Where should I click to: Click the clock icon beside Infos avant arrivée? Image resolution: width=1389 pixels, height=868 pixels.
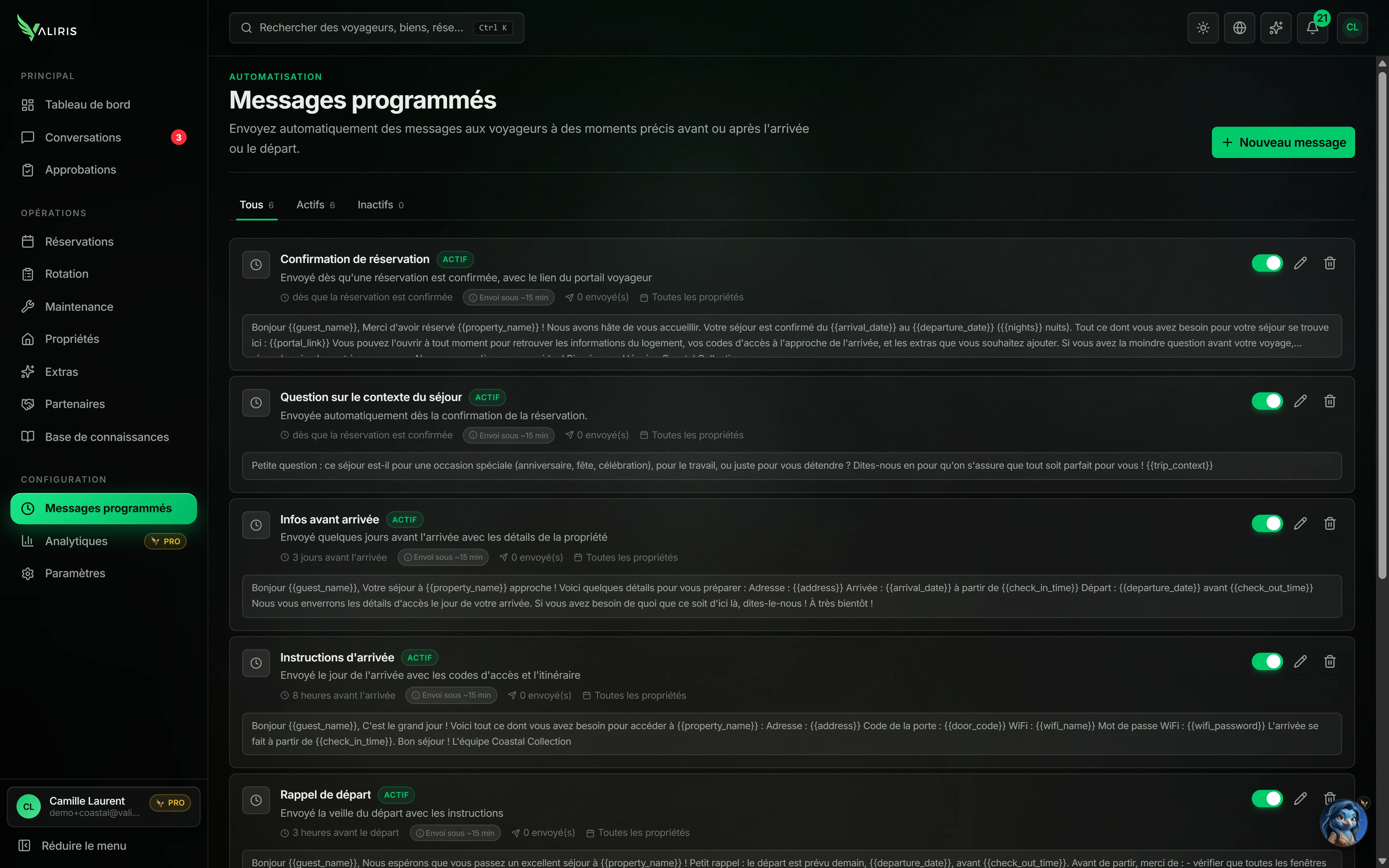pos(256,525)
